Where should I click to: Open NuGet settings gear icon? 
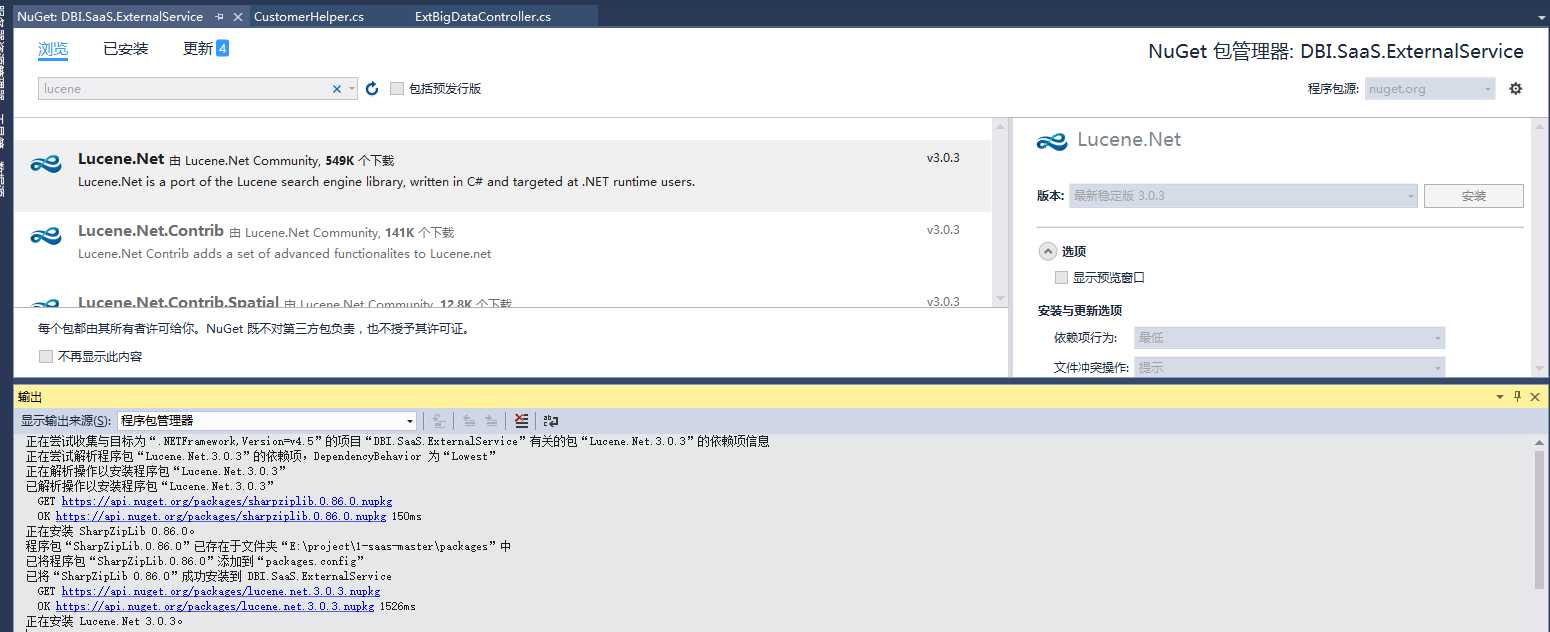point(1515,88)
